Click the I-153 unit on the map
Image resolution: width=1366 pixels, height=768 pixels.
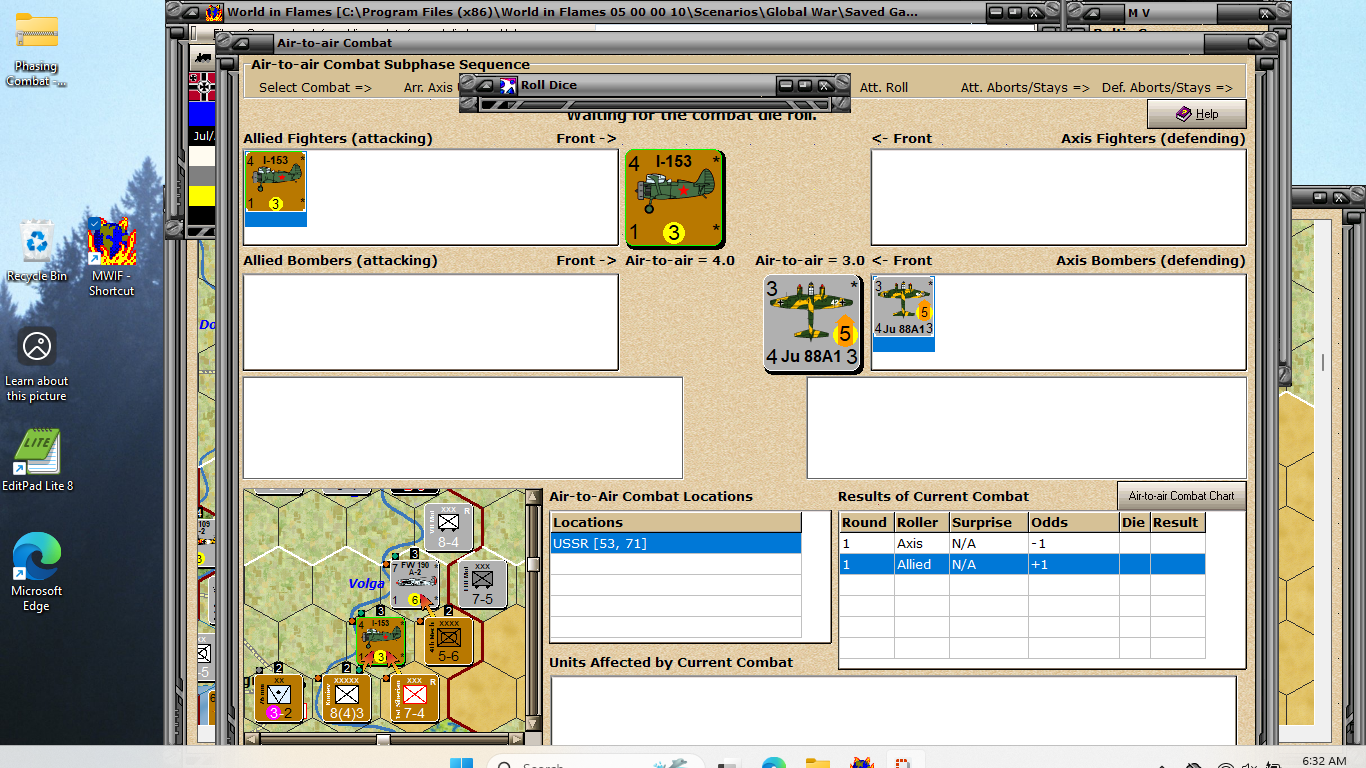tap(380, 641)
